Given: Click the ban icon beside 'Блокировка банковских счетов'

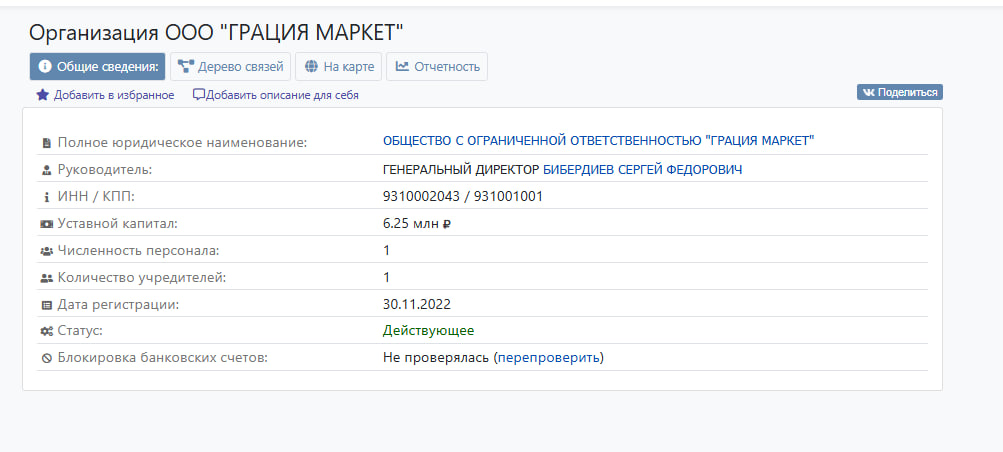Looking at the screenshot, I should click(46, 358).
